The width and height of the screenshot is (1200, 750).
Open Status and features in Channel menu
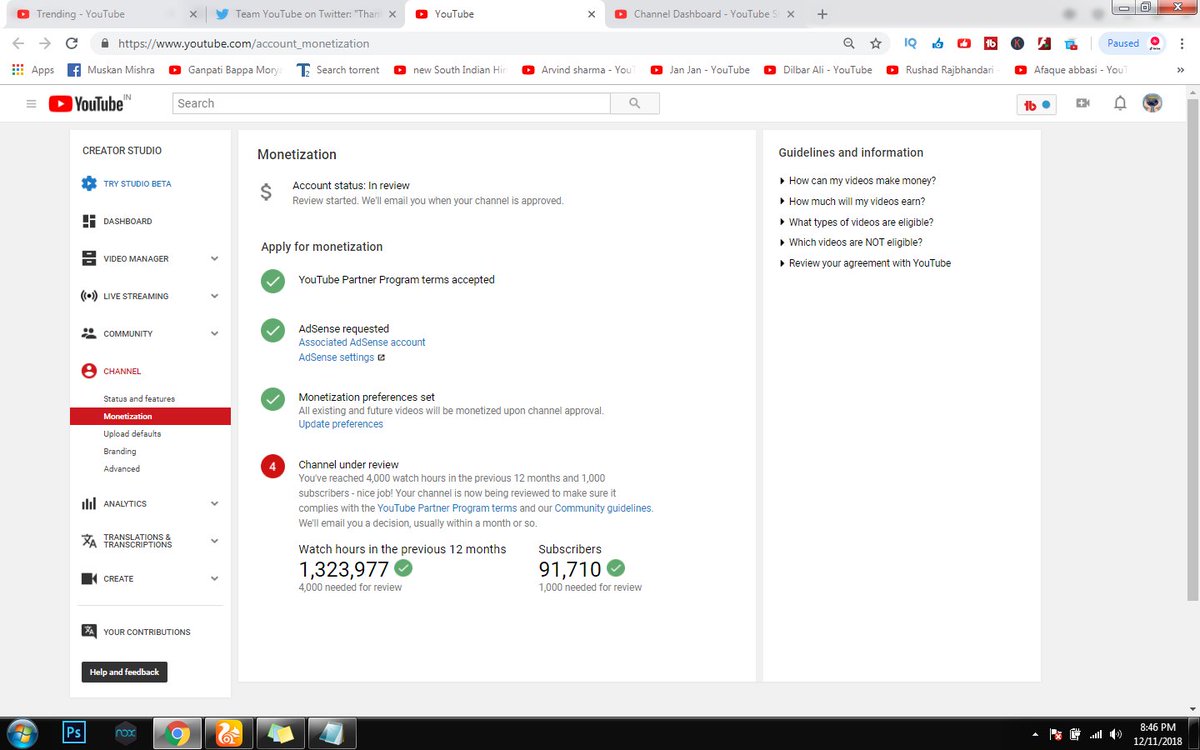[x=139, y=399]
